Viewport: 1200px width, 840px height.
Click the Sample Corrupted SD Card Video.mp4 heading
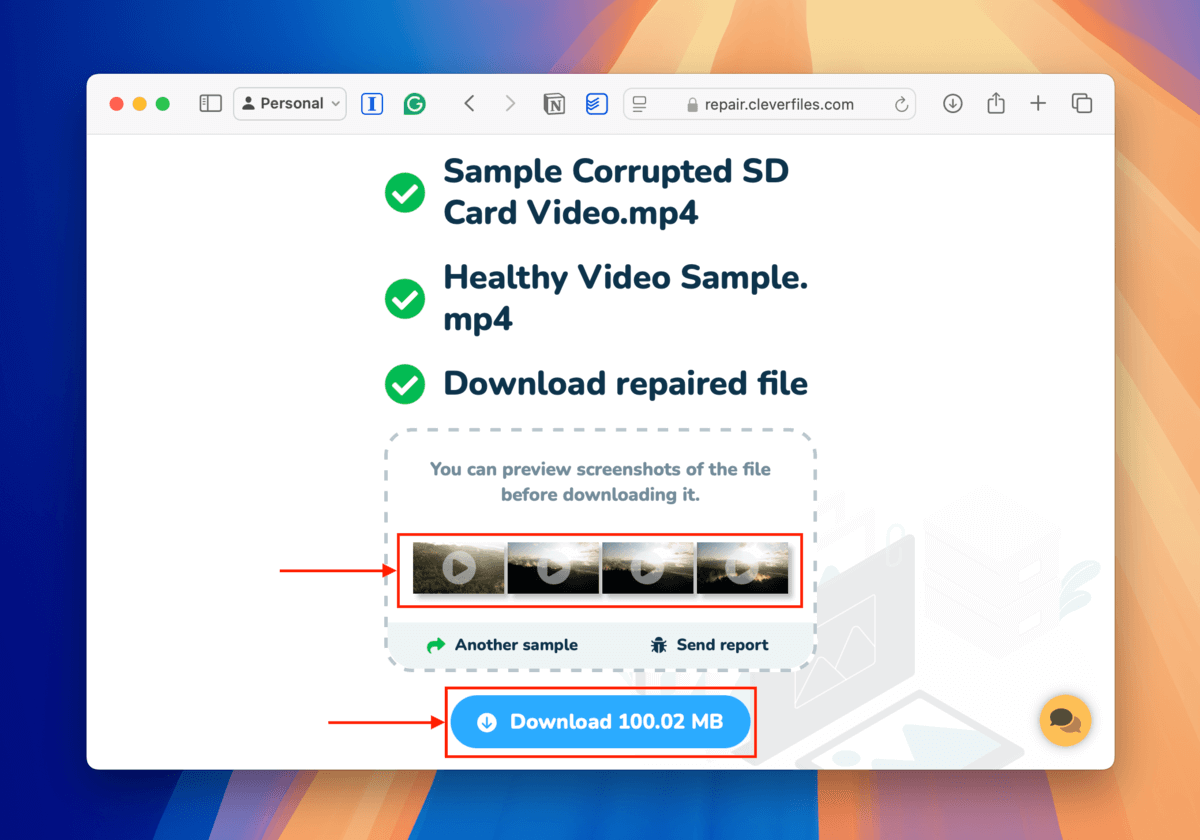point(616,192)
